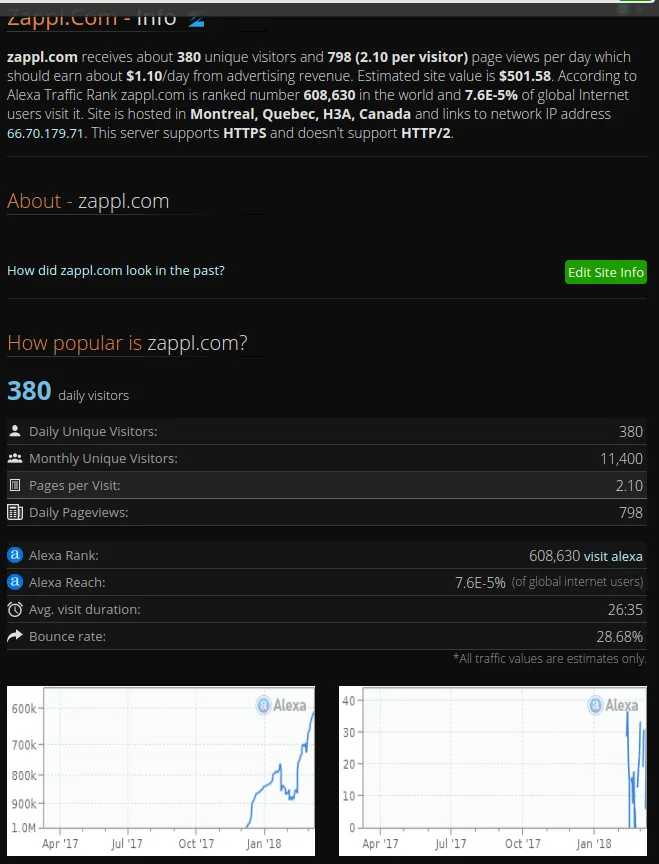Viewport: 659px width, 864px height.
Task: Click the 66.70.179.71 IP address link
Action: (45, 133)
